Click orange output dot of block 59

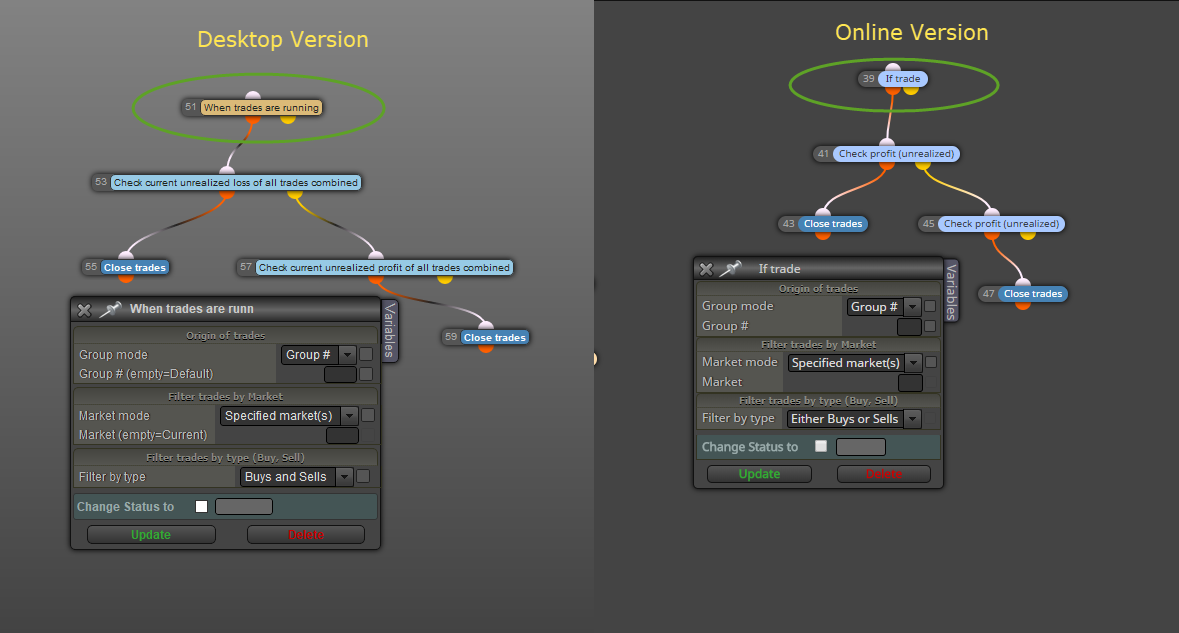[x=486, y=348]
